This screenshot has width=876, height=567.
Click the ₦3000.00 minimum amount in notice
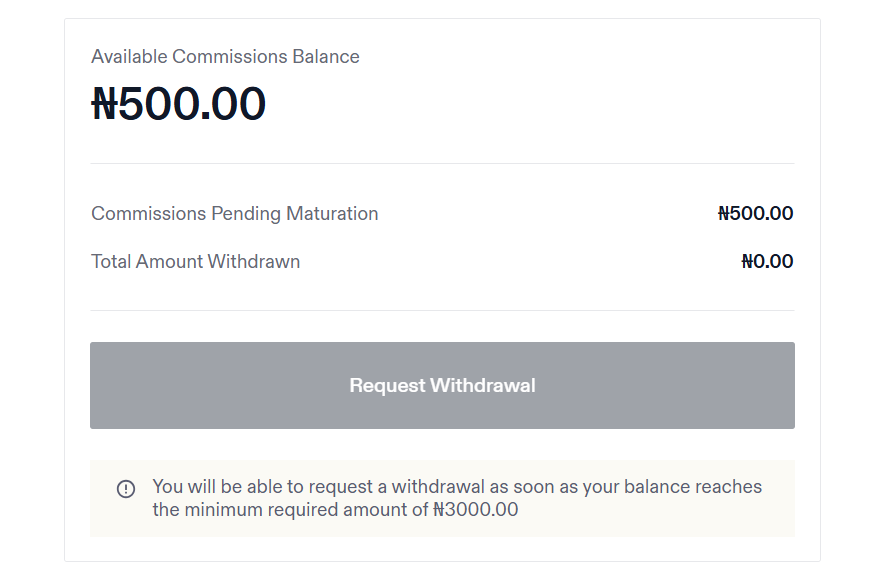(476, 510)
